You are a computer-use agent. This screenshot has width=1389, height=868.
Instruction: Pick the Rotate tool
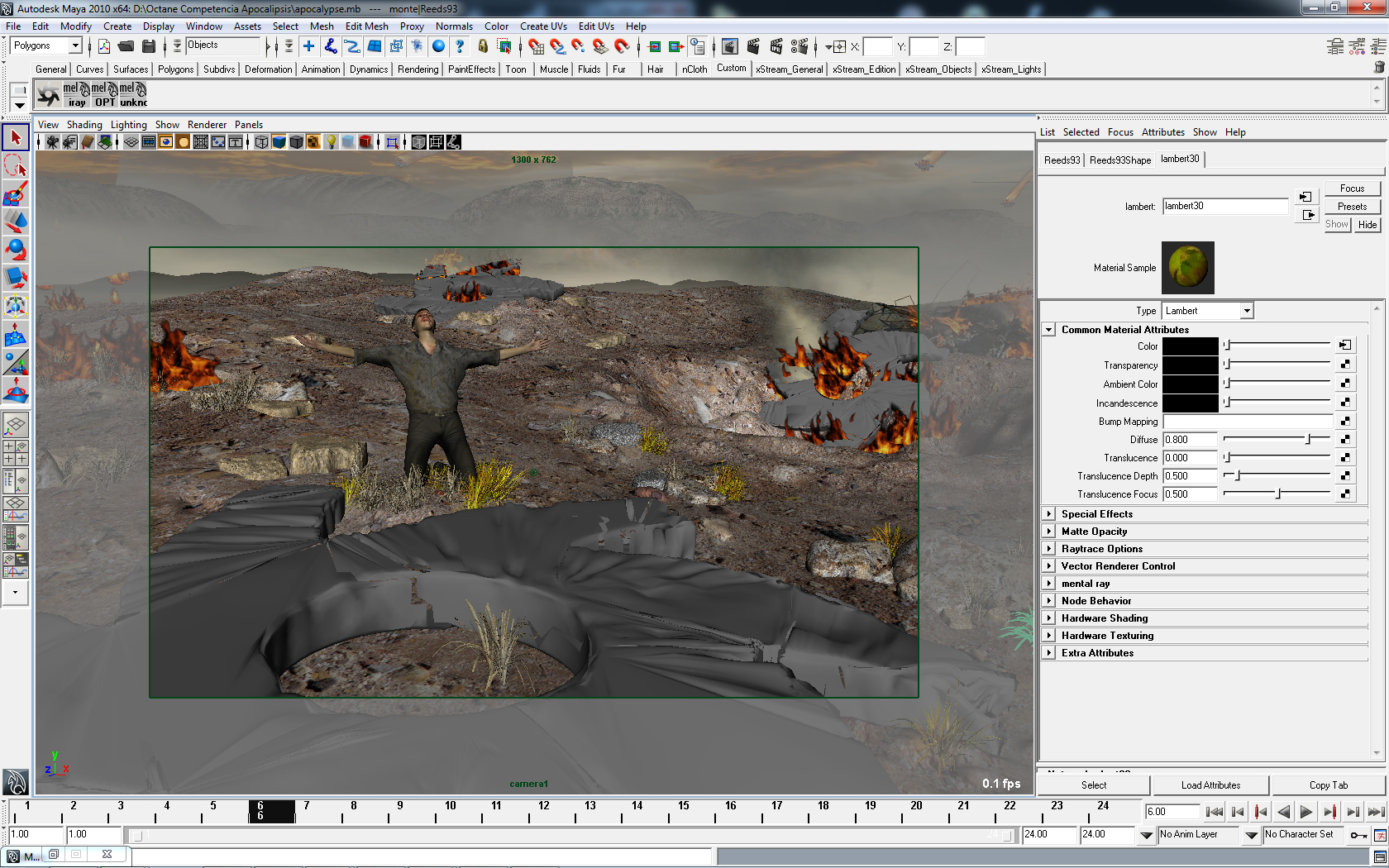click(16, 250)
